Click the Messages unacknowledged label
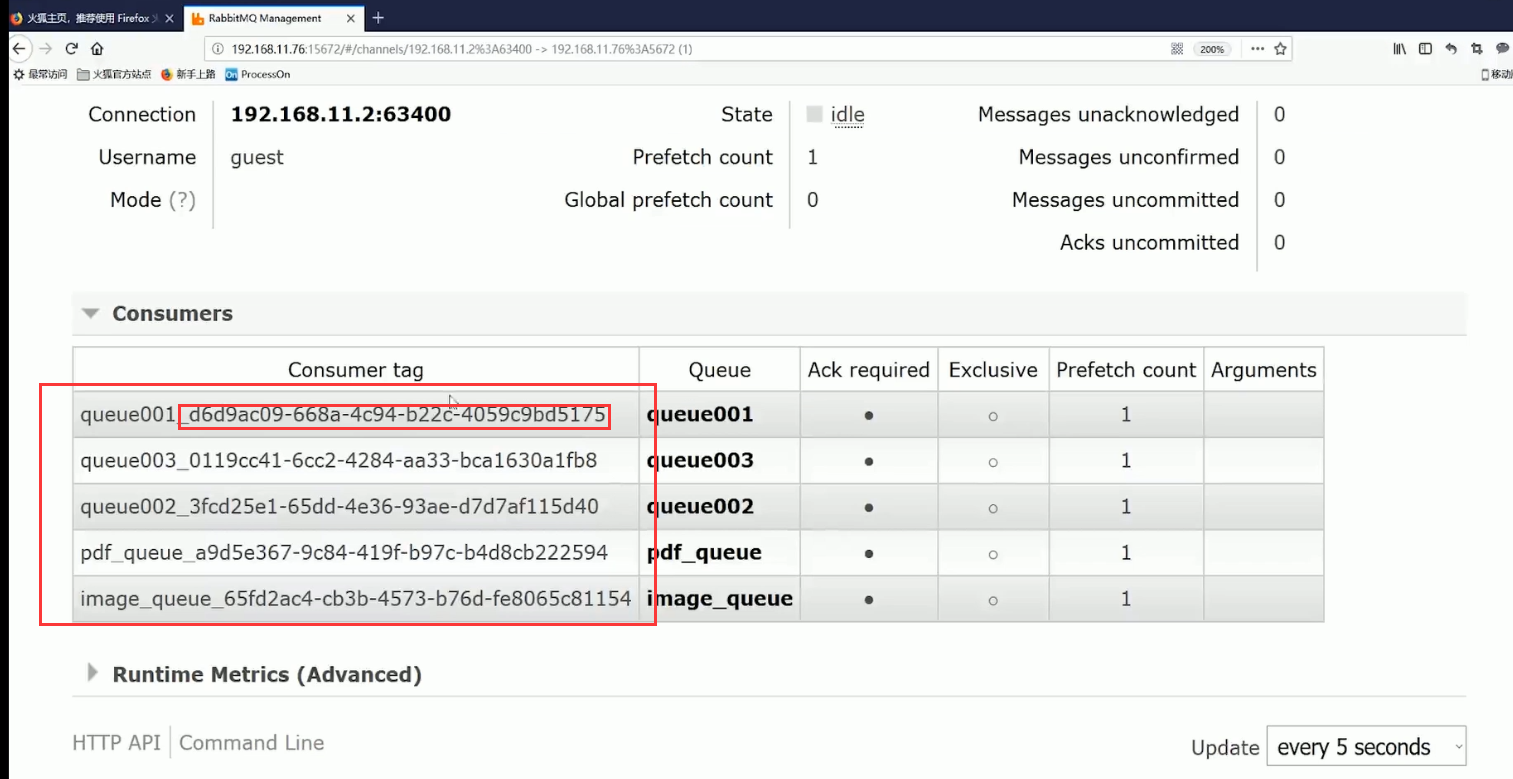 click(1108, 115)
